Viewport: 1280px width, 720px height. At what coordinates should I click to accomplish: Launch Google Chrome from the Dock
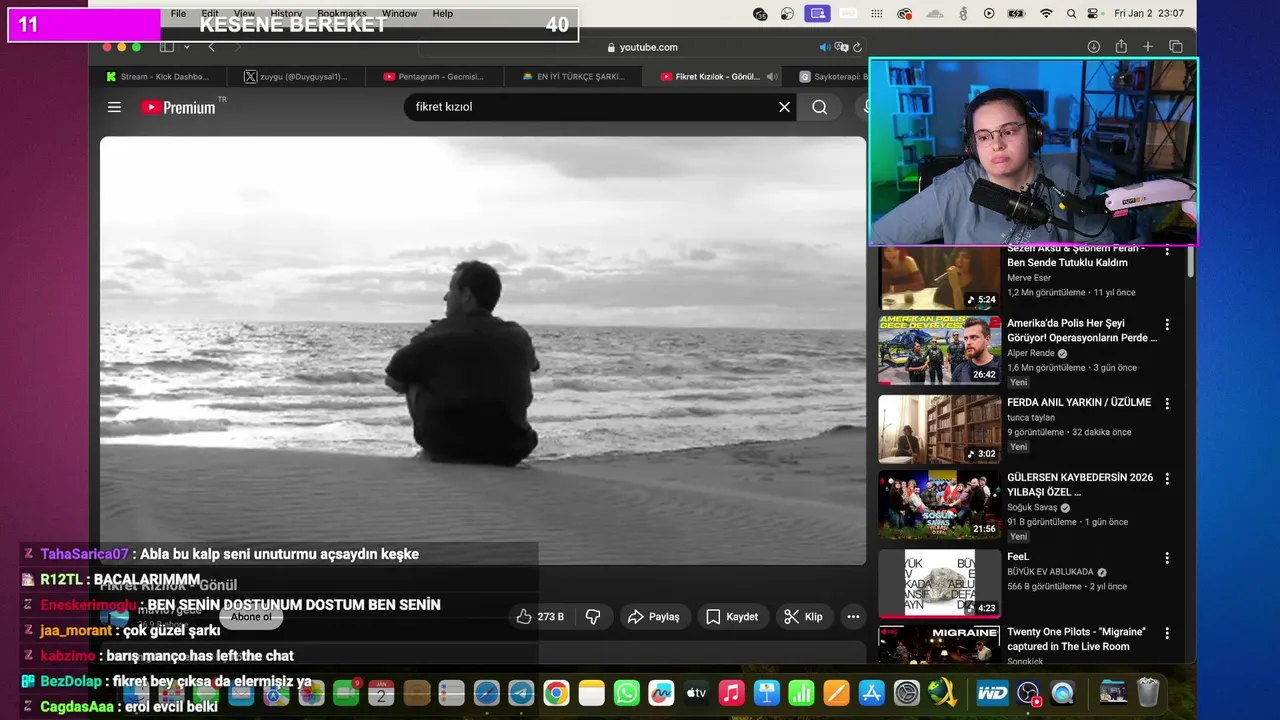pos(557,693)
